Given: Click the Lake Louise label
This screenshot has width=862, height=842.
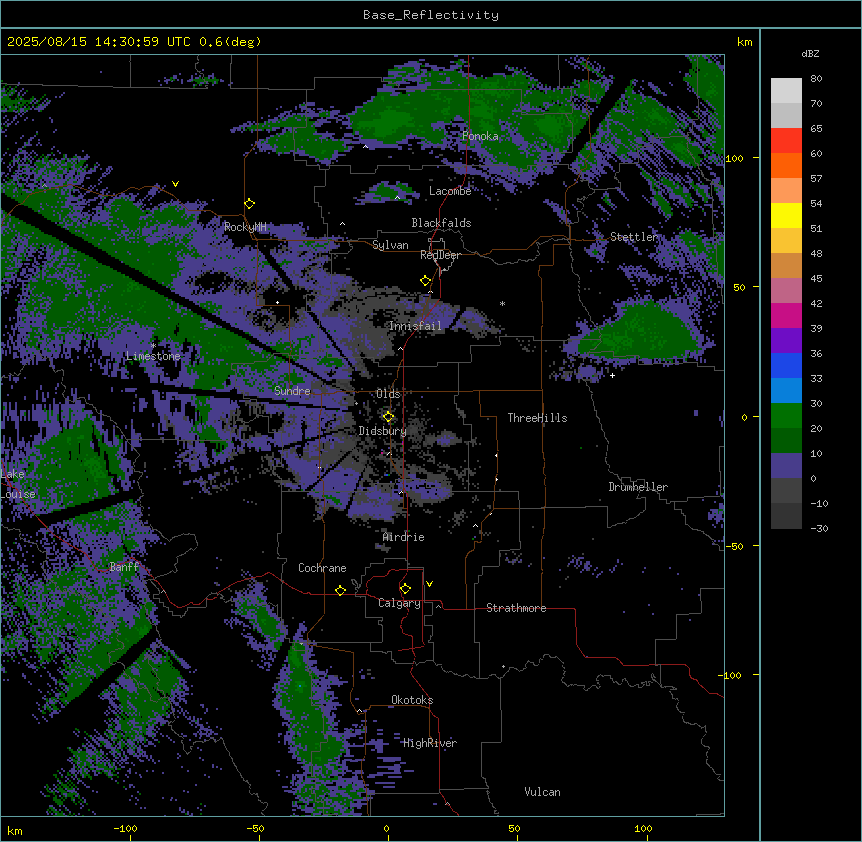Looking at the screenshot, I should (x=18, y=484).
